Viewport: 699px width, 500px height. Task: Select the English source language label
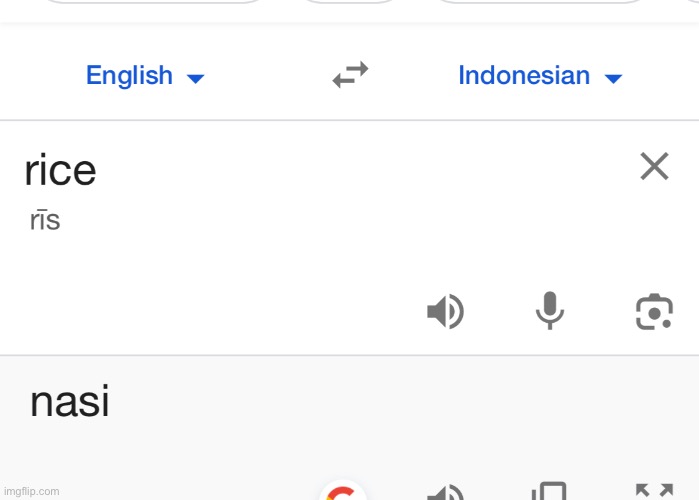click(129, 75)
